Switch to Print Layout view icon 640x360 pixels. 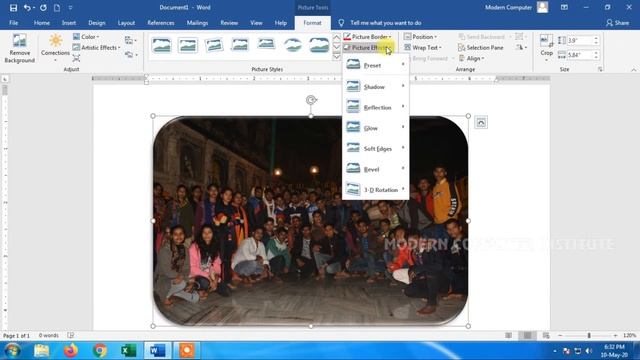pos(527,335)
